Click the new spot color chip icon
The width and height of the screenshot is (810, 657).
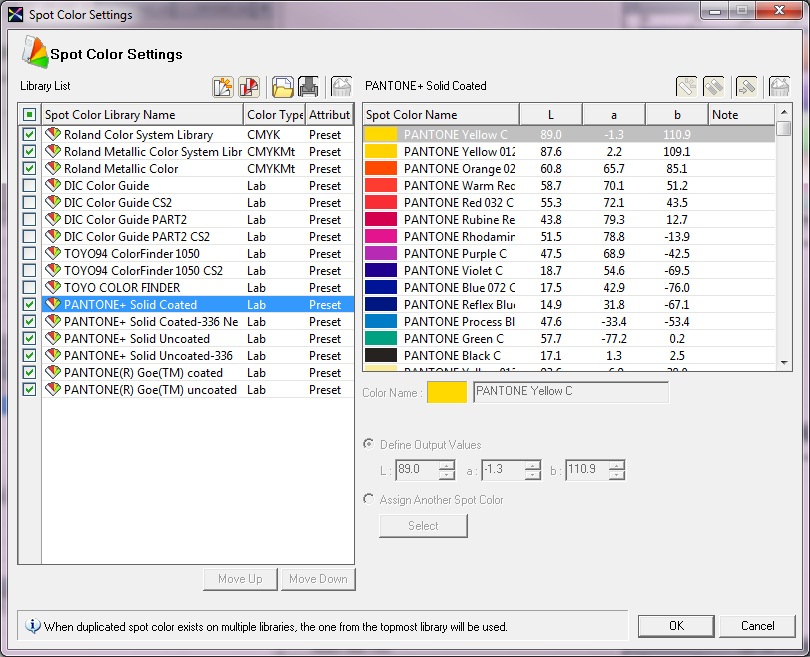pos(687,87)
